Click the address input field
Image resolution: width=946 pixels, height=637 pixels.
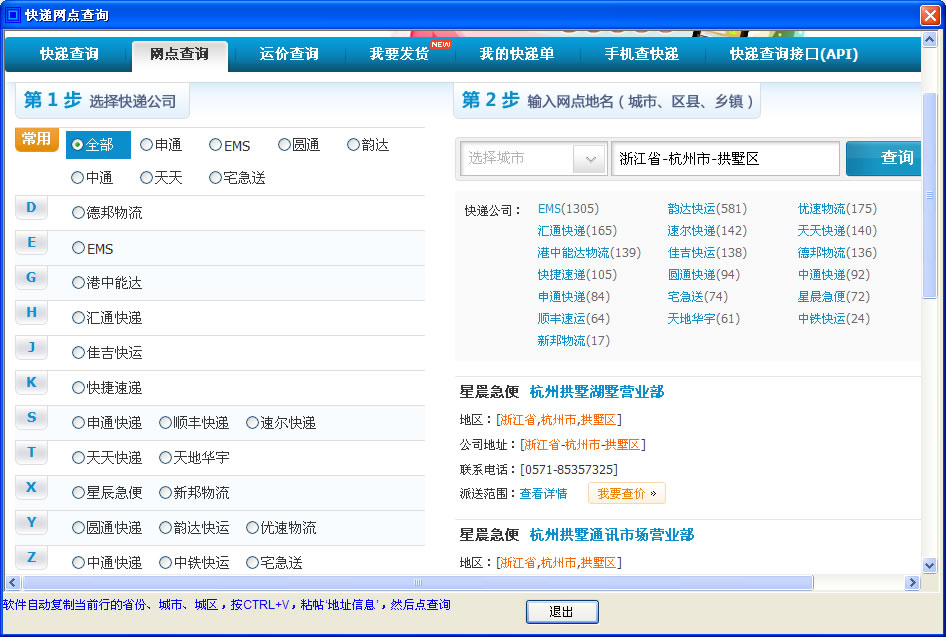click(725, 158)
